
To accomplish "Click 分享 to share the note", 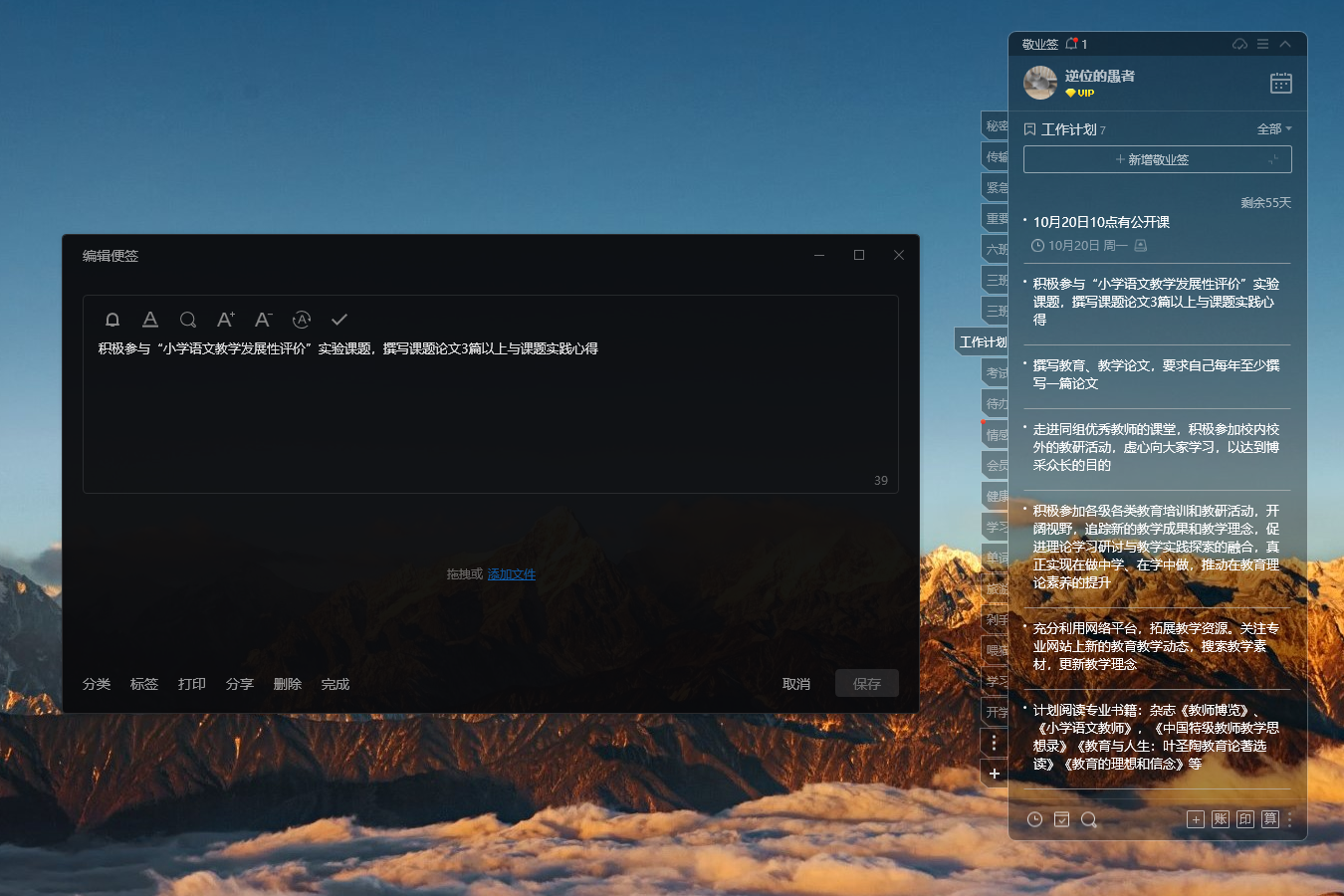I will tap(240, 684).
